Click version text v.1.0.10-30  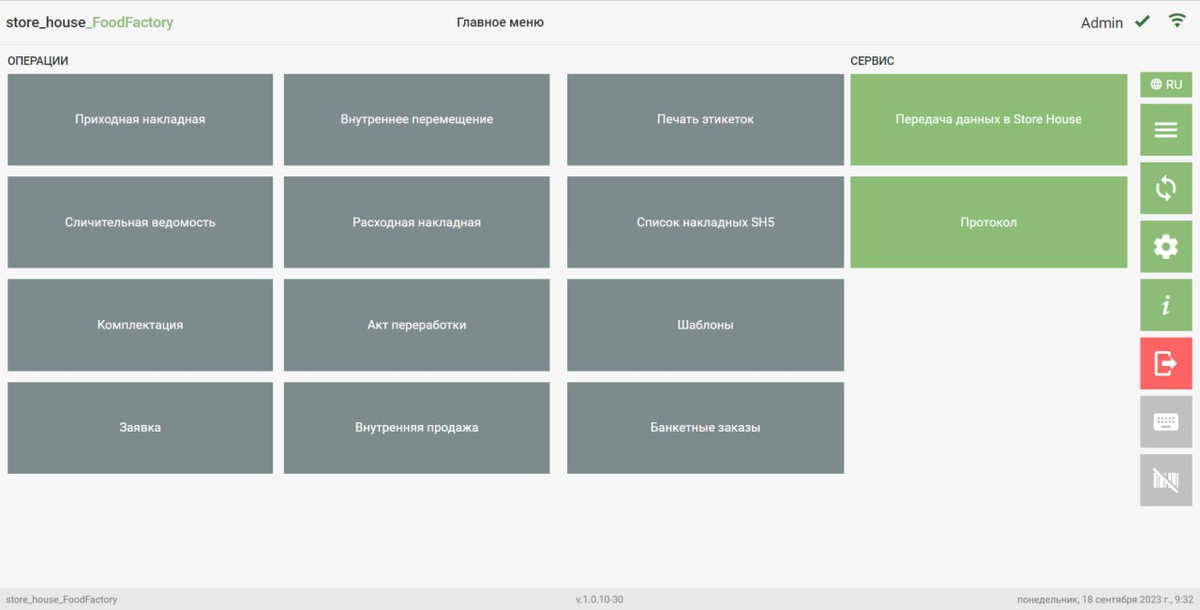point(599,600)
